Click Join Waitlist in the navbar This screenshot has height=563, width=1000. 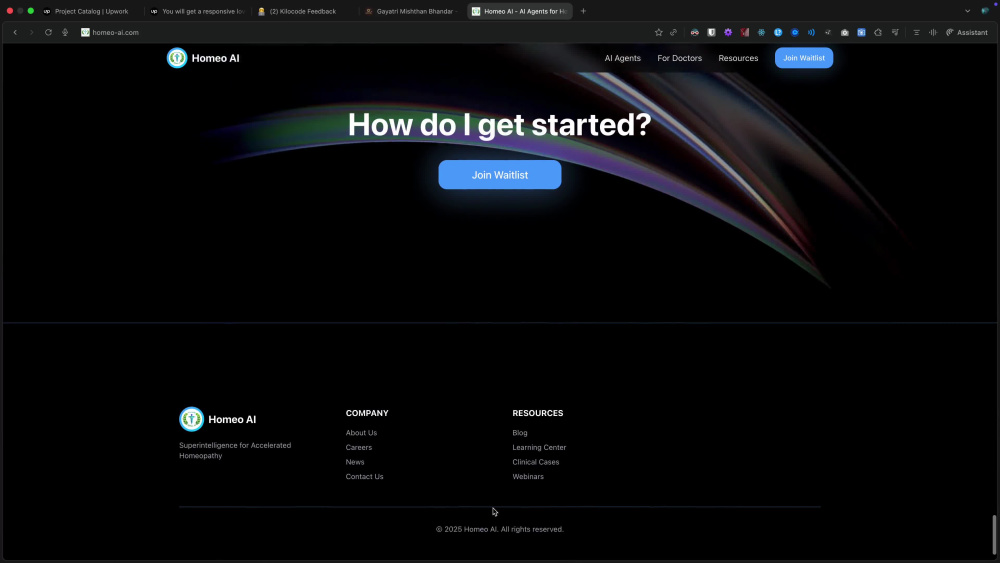tap(804, 58)
